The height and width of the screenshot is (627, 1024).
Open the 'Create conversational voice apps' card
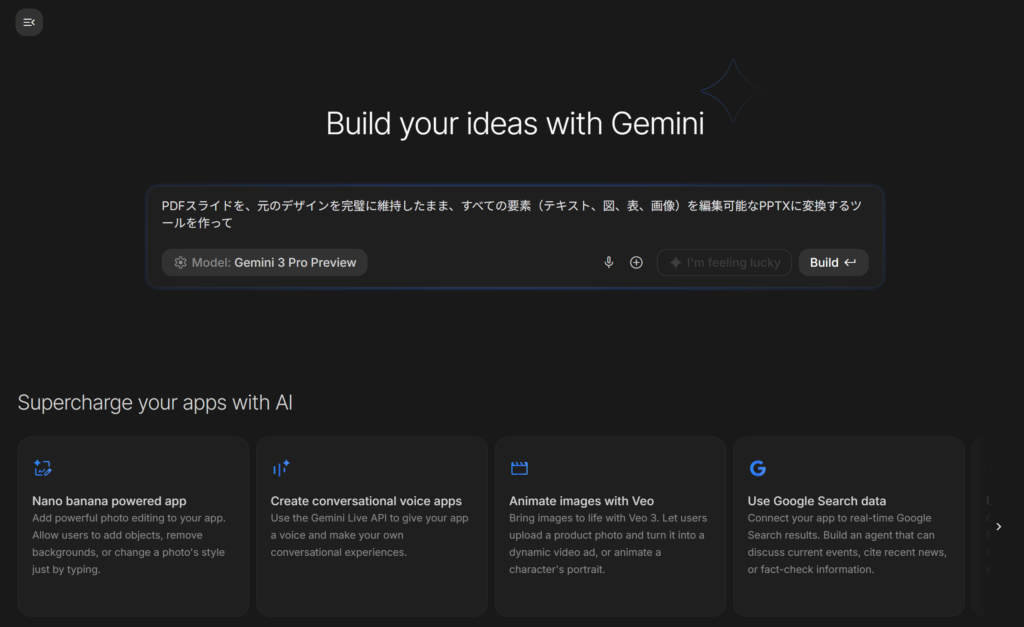[371, 525]
